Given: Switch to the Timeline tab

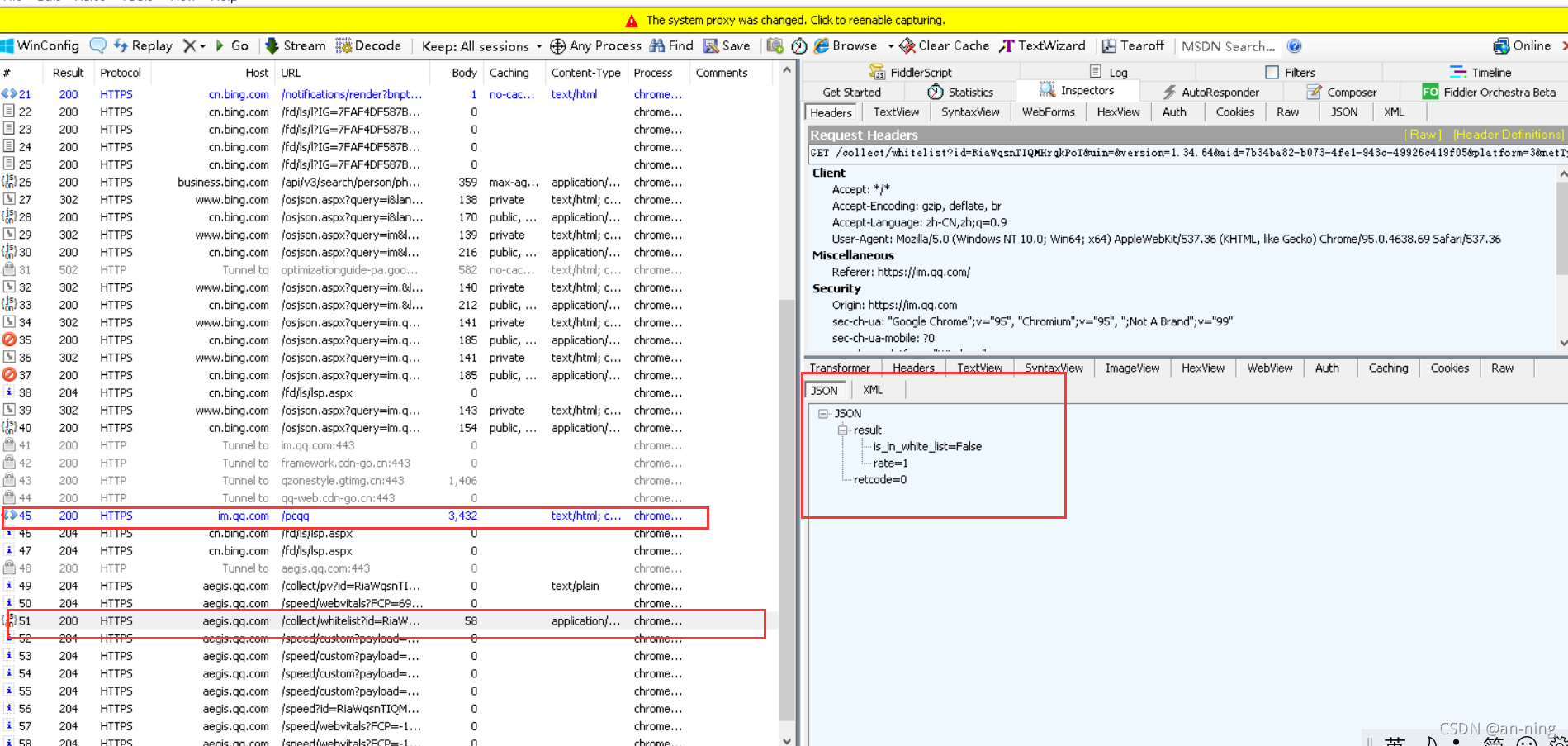Looking at the screenshot, I should click(1480, 73).
